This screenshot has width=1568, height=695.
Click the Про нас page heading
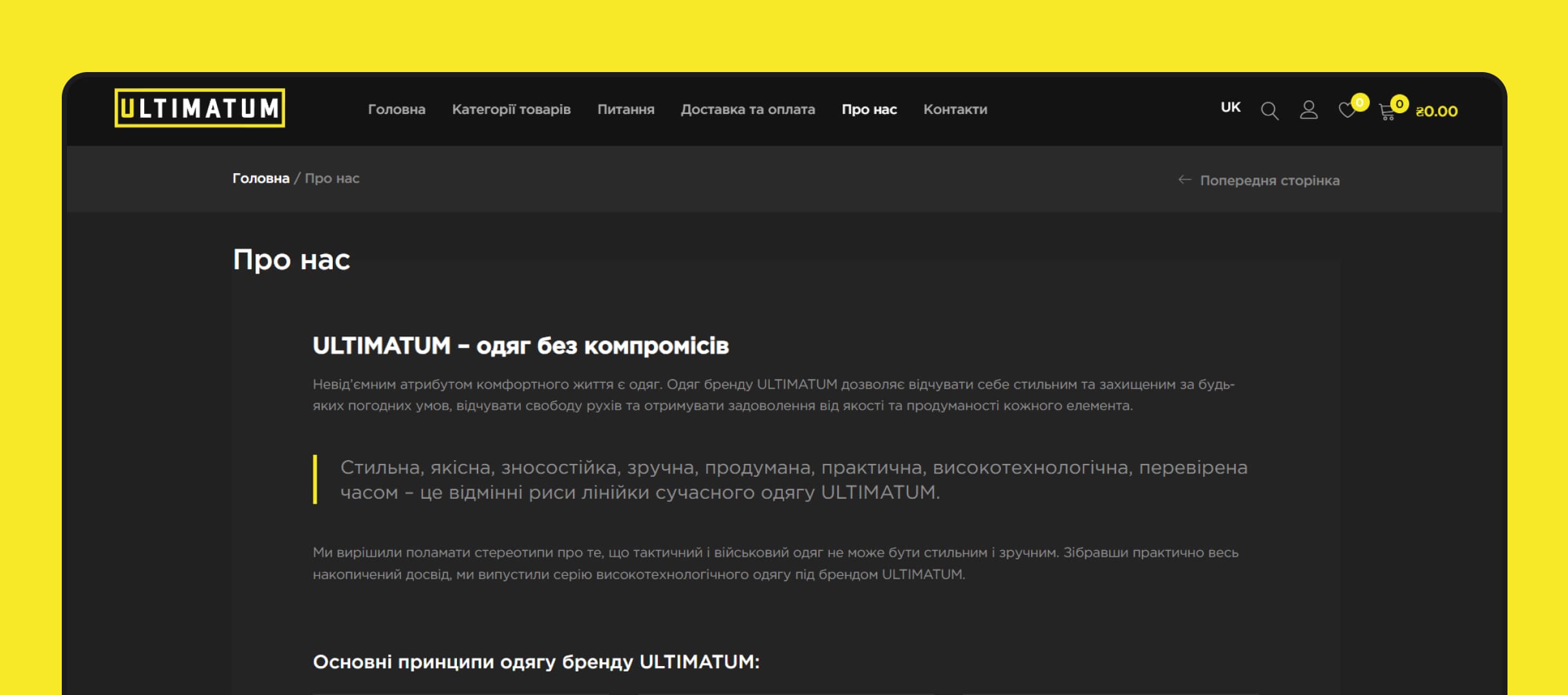291,260
